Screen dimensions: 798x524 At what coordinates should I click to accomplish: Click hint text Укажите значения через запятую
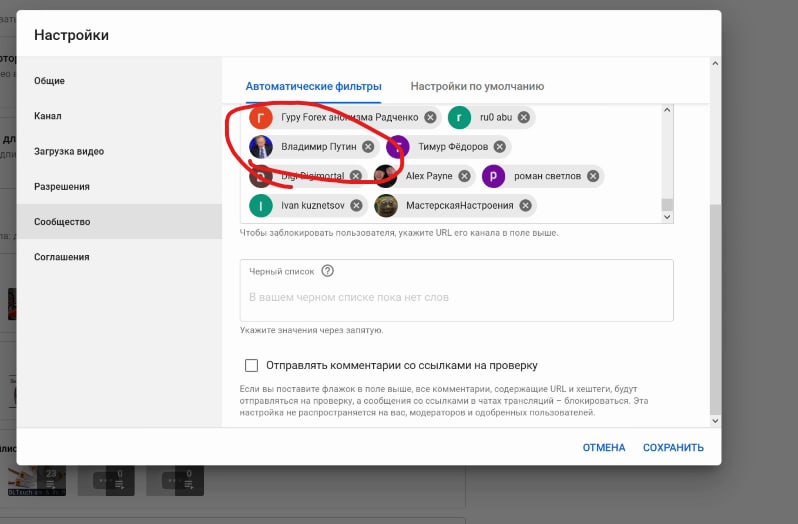click(311, 330)
